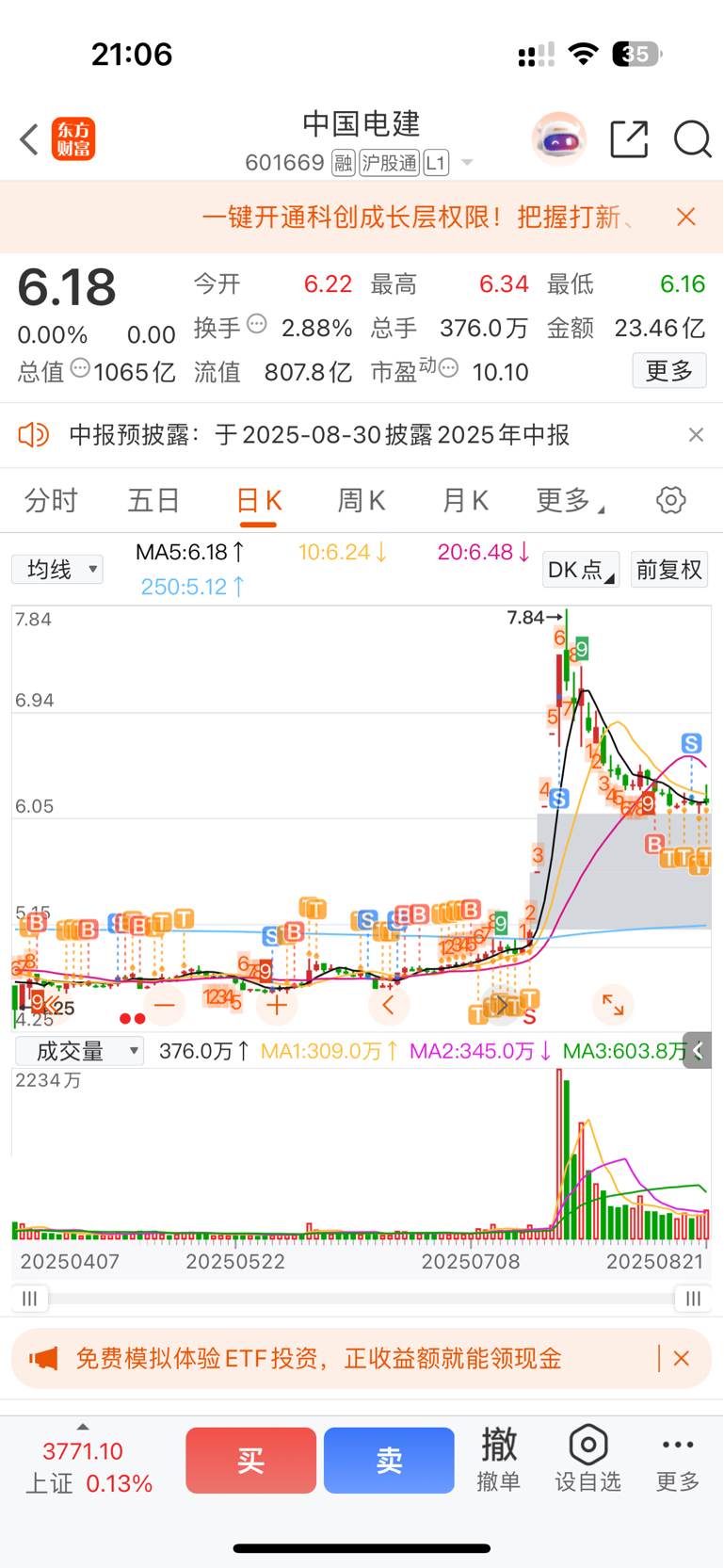Tap the 沪股通 tag
Viewport: 724px width, 1568px height.
pyautogui.click(x=389, y=163)
